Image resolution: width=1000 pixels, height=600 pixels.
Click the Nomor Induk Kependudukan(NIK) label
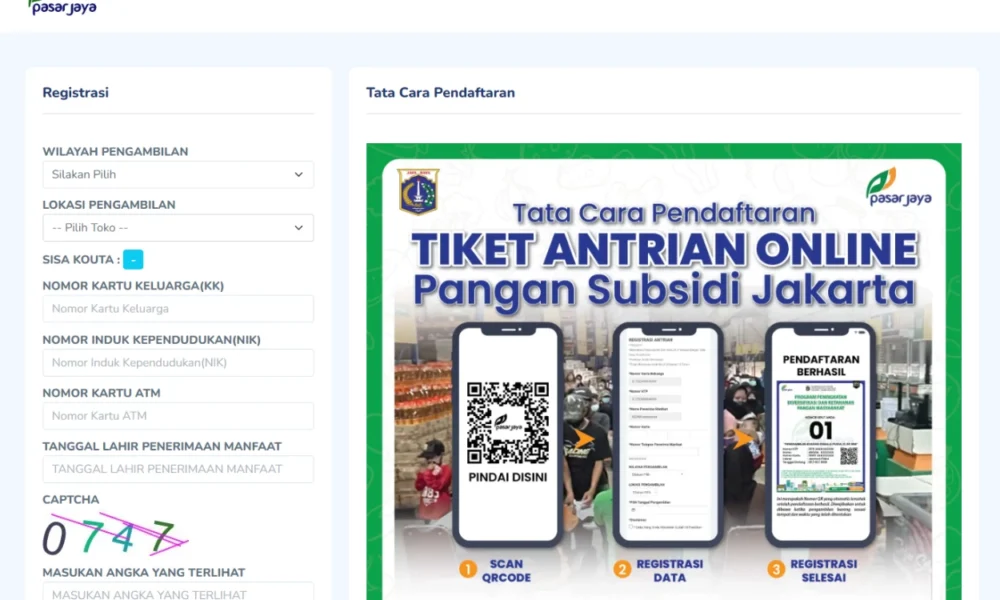click(x=152, y=340)
